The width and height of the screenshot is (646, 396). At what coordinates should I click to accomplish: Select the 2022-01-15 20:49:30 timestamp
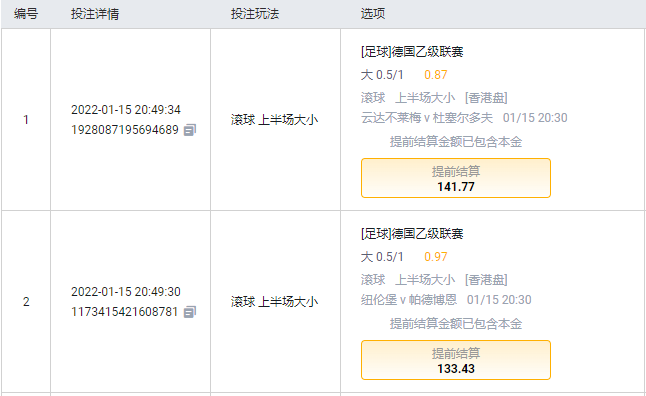click(126, 292)
